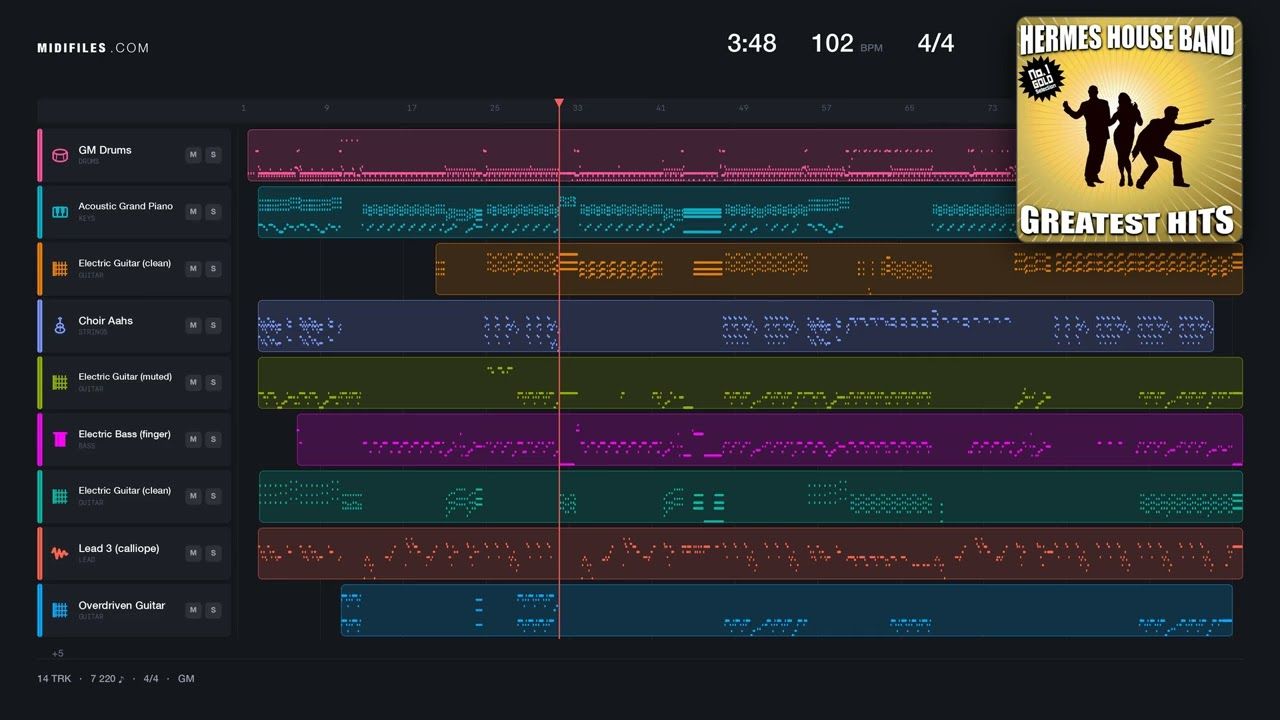The height and width of the screenshot is (720, 1280).
Task: Jump to bar 41 on the ruler
Action: point(661,108)
